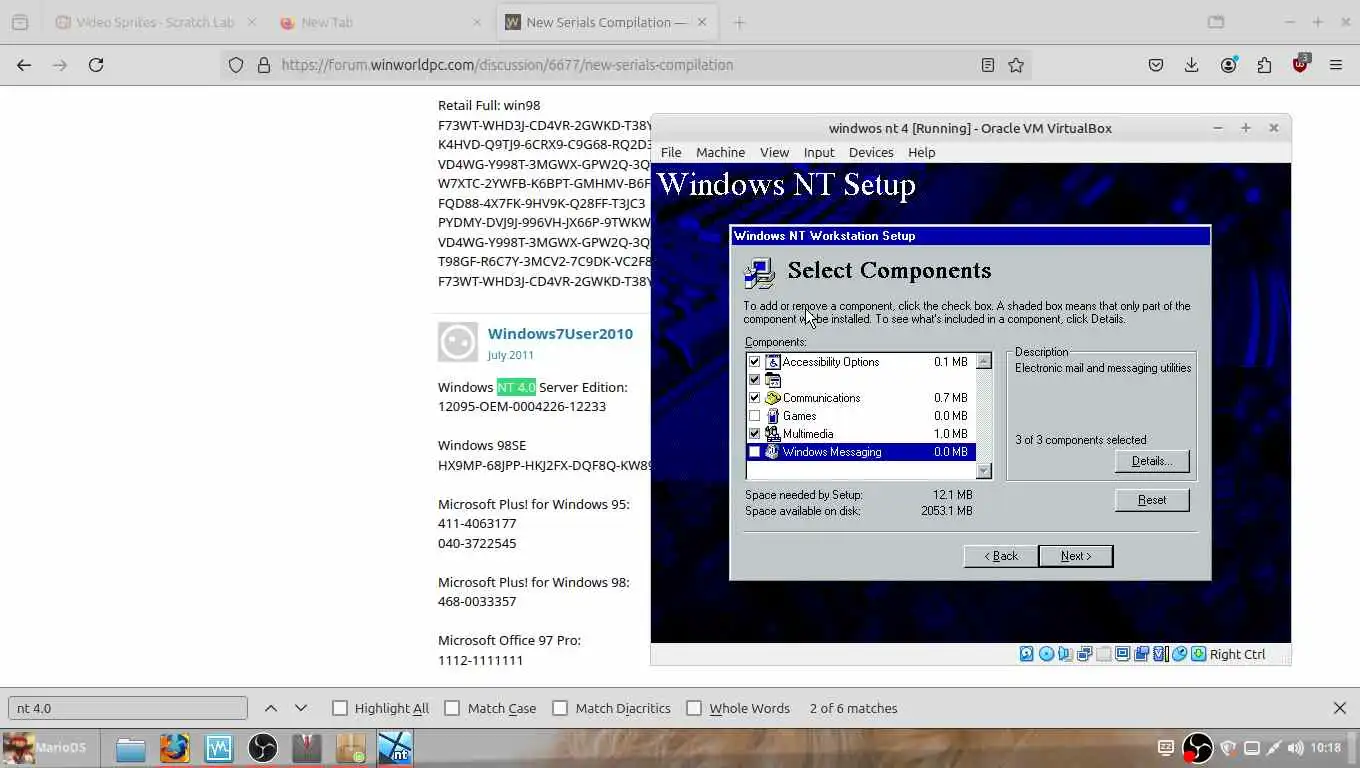Click the Details button in setup
Screen dimensions: 1360x768
[x=1152, y=461]
